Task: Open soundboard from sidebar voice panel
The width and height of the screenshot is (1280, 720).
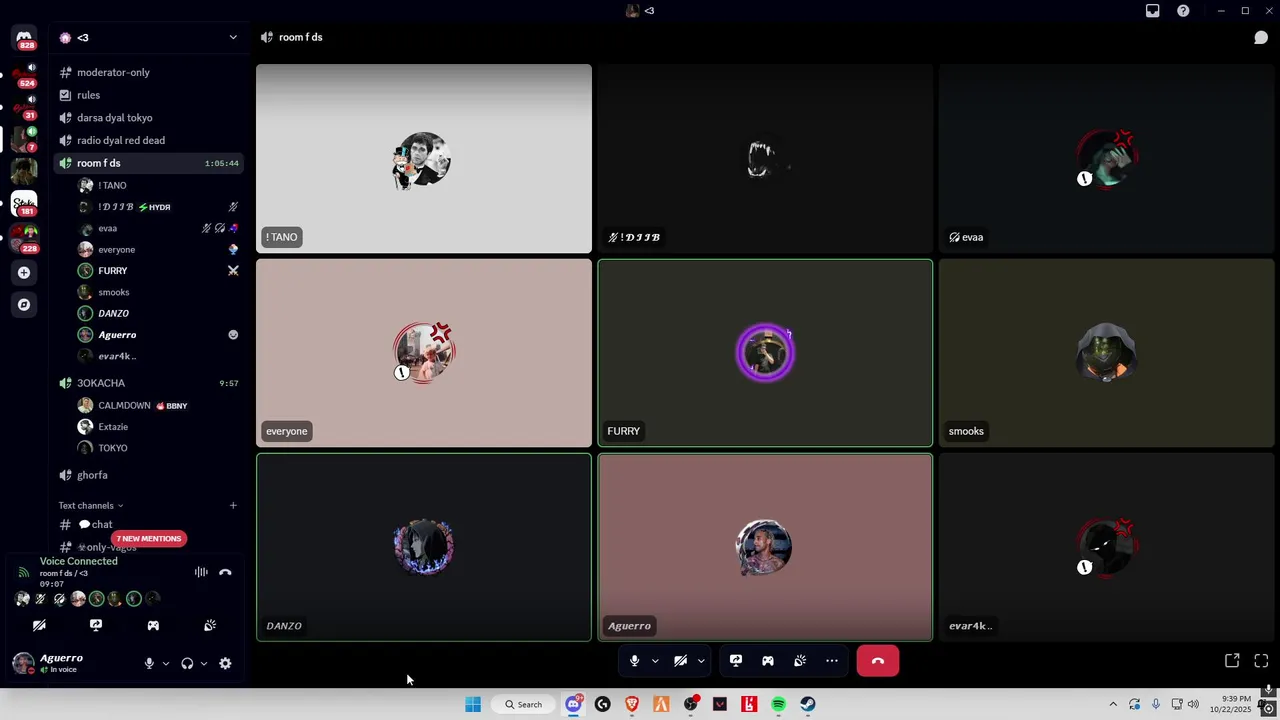Action: [210, 625]
